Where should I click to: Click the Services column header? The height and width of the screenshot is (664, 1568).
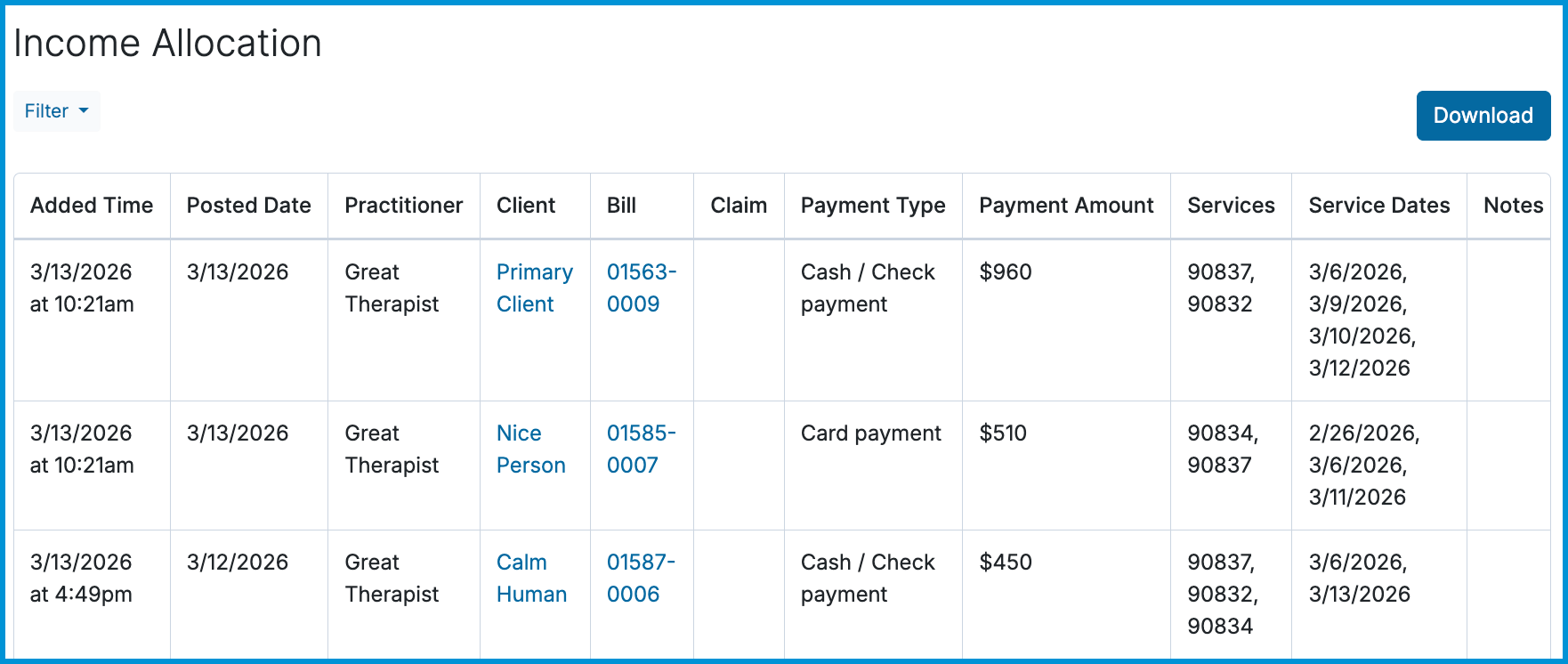click(x=1232, y=205)
